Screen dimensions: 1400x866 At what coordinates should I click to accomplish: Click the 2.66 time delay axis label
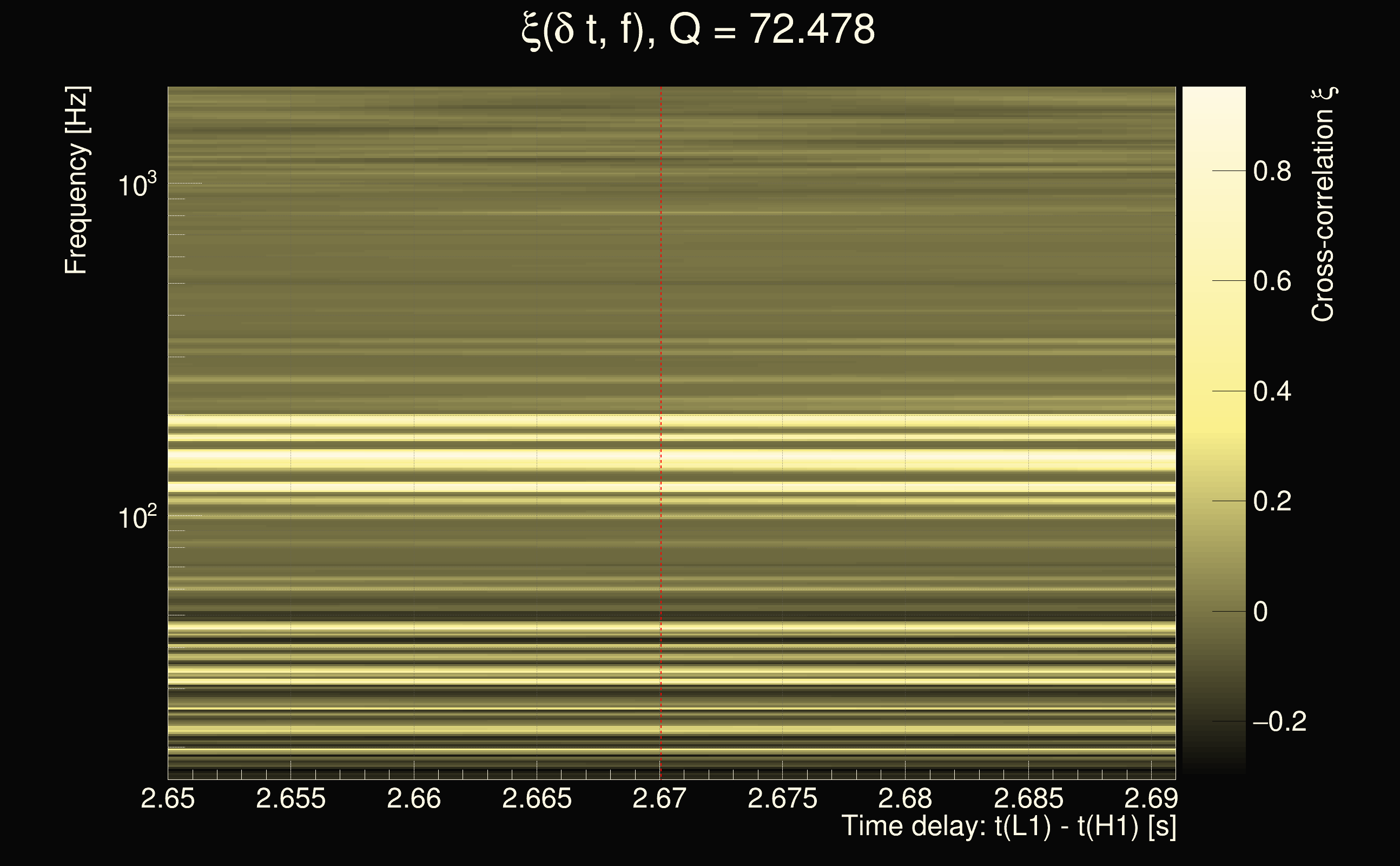(x=414, y=798)
